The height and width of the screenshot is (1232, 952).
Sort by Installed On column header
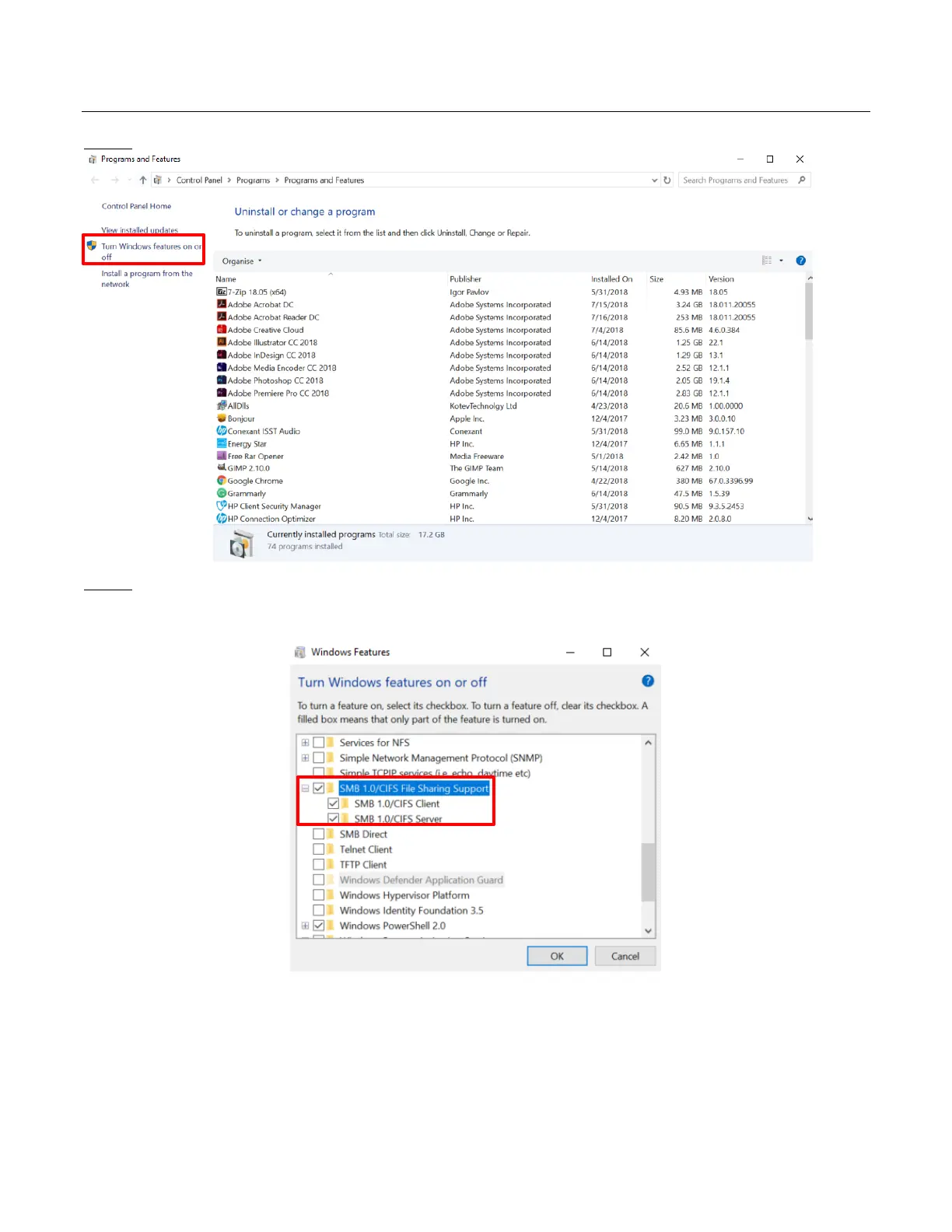coord(611,279)
